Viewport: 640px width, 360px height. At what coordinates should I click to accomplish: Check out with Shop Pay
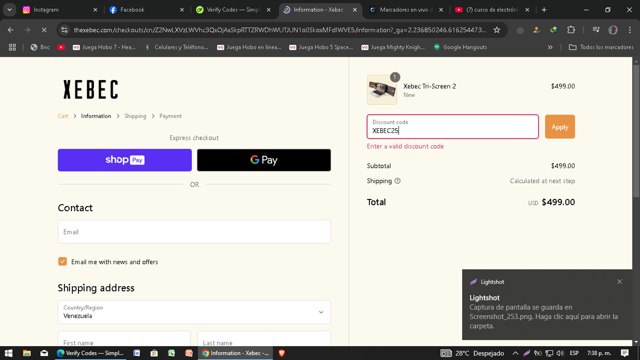pos(124,160)
